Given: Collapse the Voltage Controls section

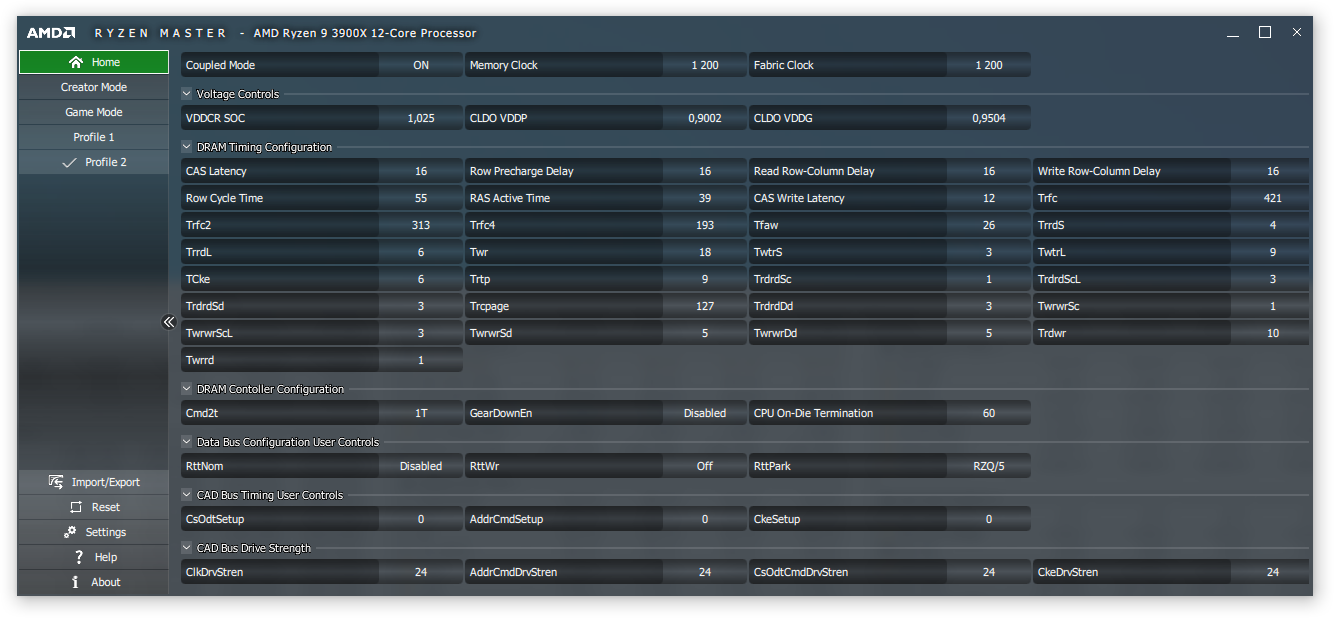Looking at the screenshot, I should [x=187, y=94].
